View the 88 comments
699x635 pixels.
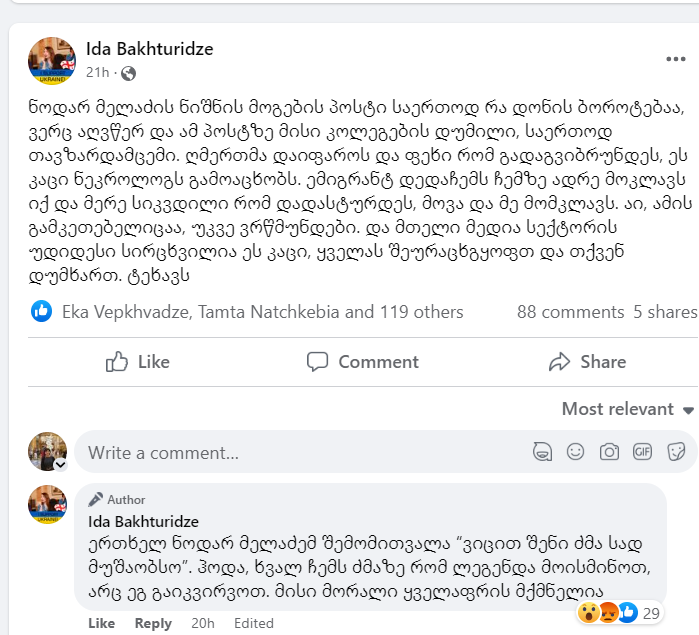[571, 312]
